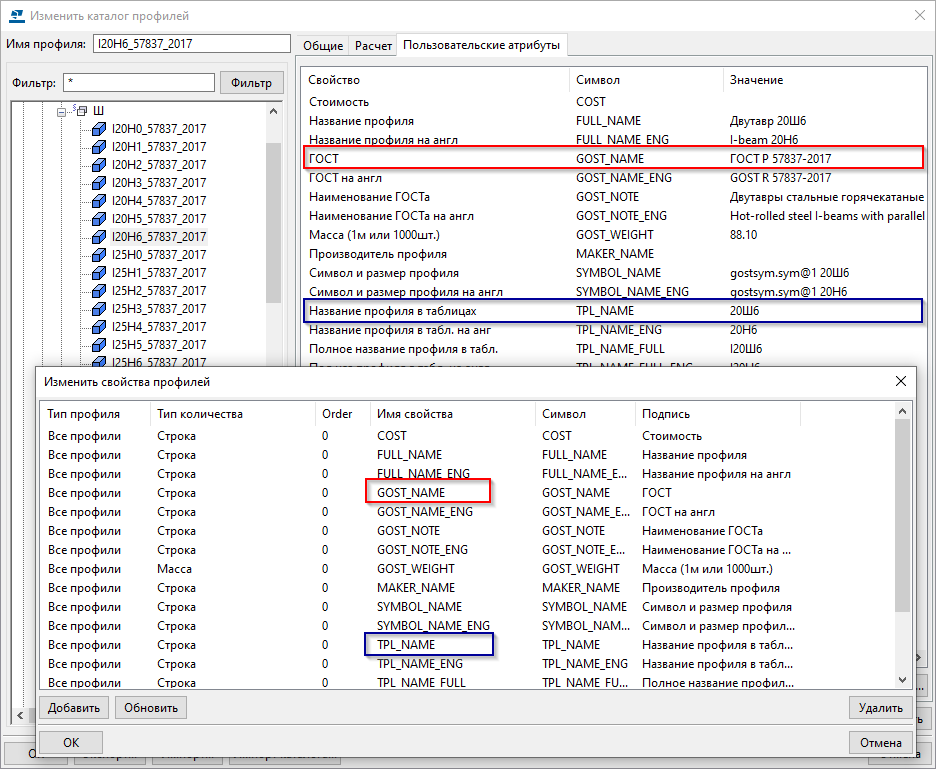Select value 'ГОСТ Р 57837-2017'
Screen dimensions: 936x769
(780, 159)
